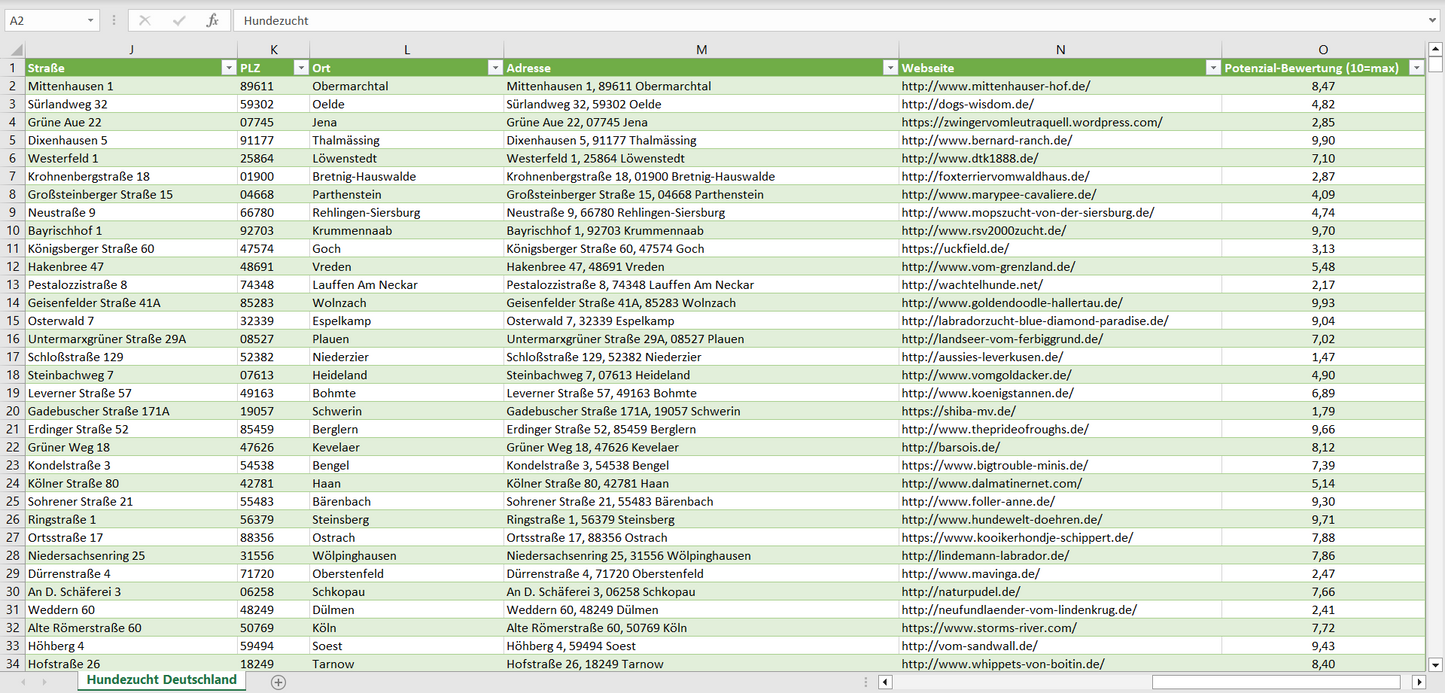
Task: Open the Adresse column filter
Action: point(890,67)
